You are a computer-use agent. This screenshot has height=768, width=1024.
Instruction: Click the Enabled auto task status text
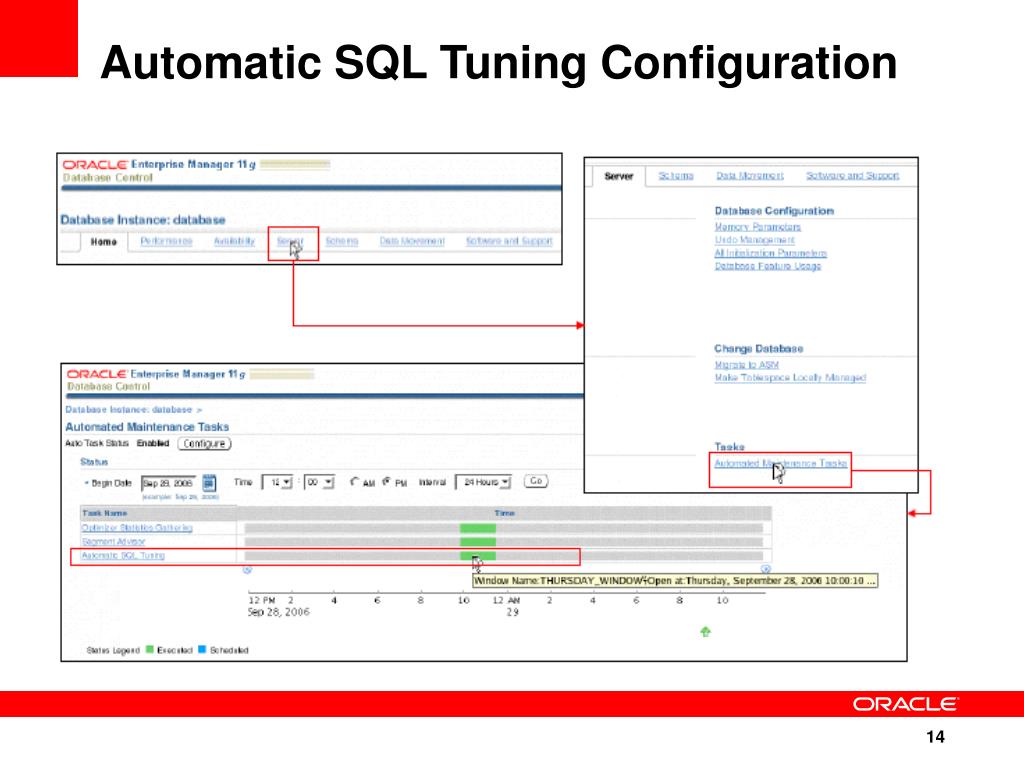pyautogui.click(x=153, y=443)
